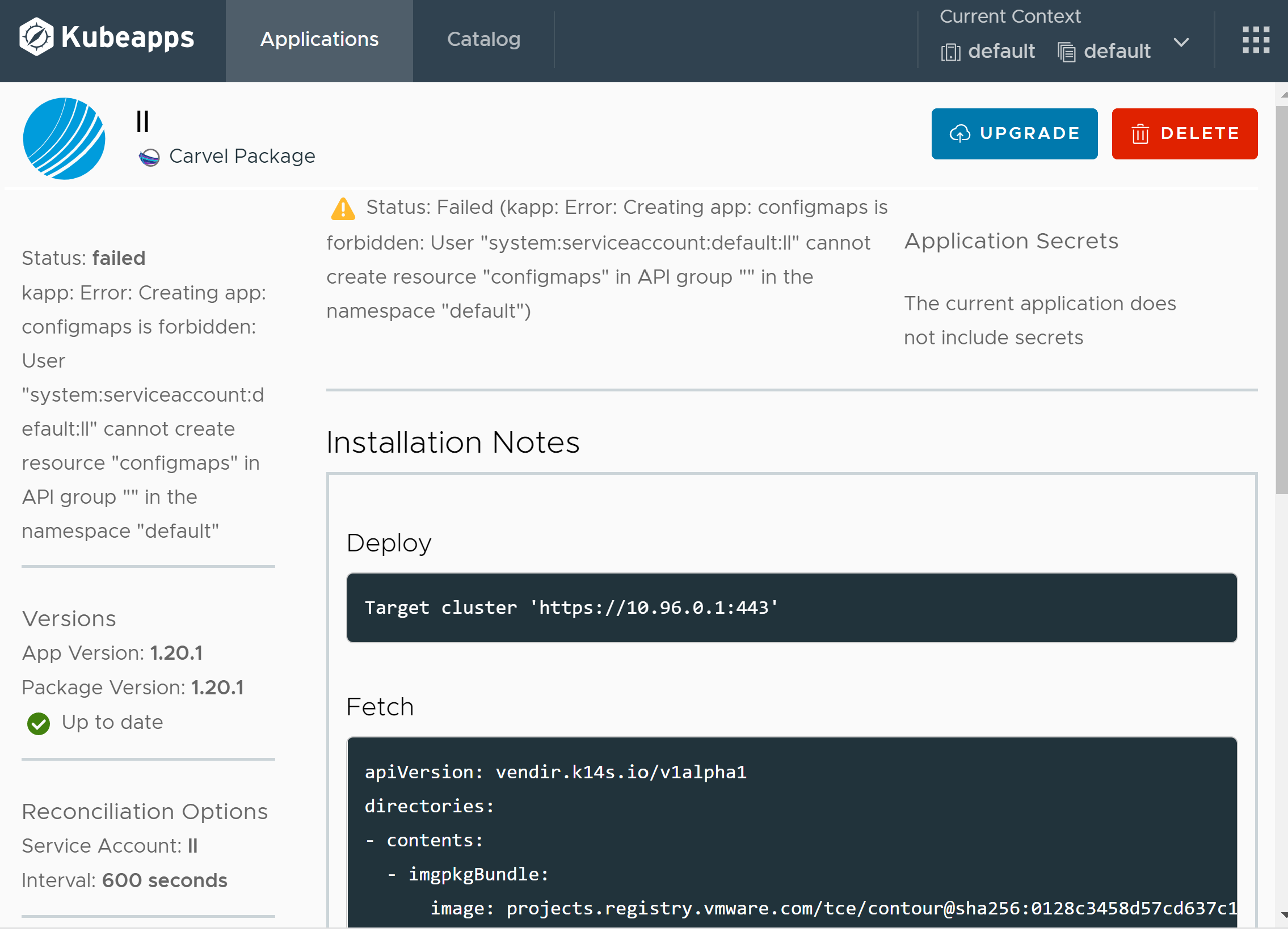This screenshot has height=936, width=1288.
Task: Click the cluster context icon
Action: point(951,52)
